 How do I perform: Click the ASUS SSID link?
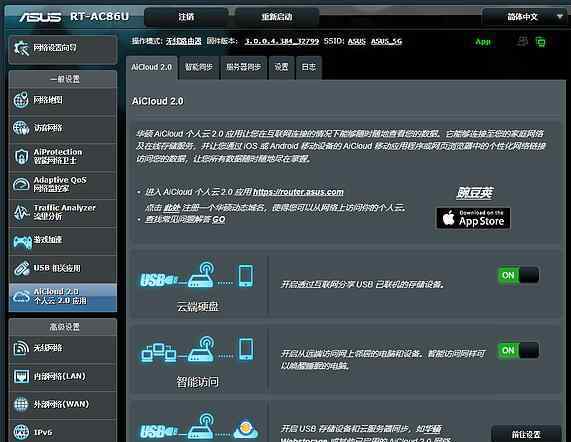pyautogui.click(x=357, y=41)
